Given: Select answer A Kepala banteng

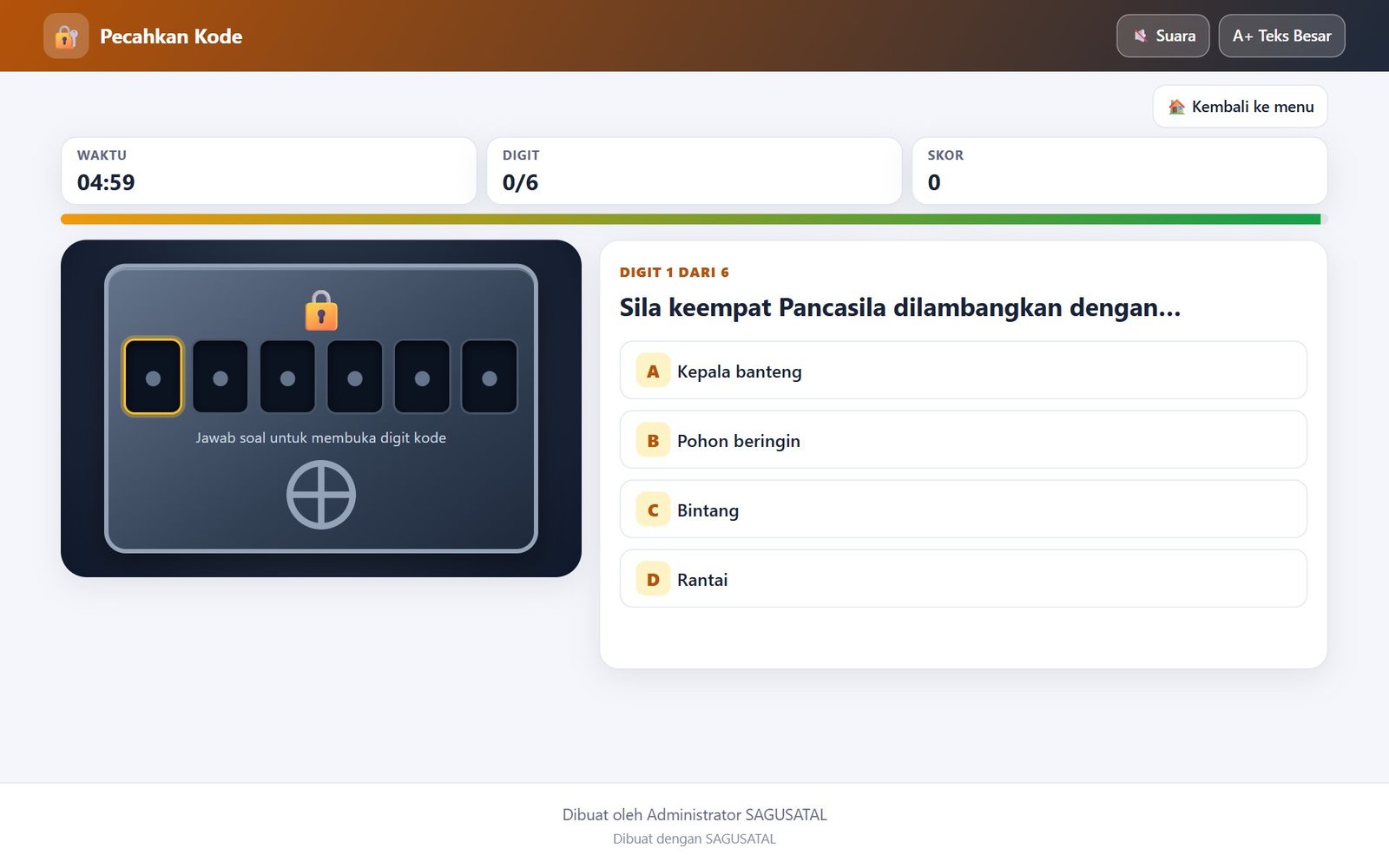Looking at the screenshot, I should pyautogui.click(x=963, y=371).
